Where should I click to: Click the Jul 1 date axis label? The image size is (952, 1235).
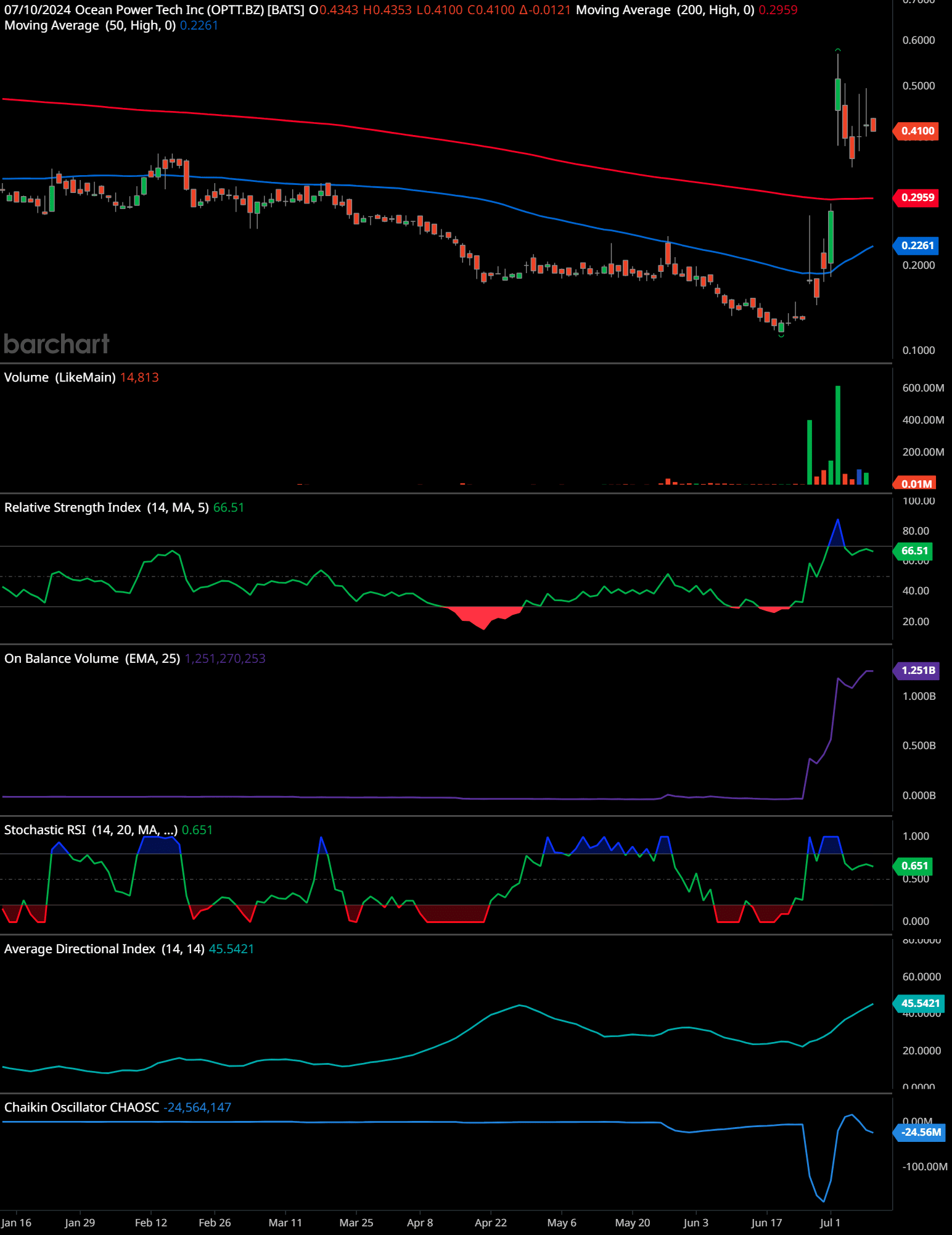click(830, 1223)
